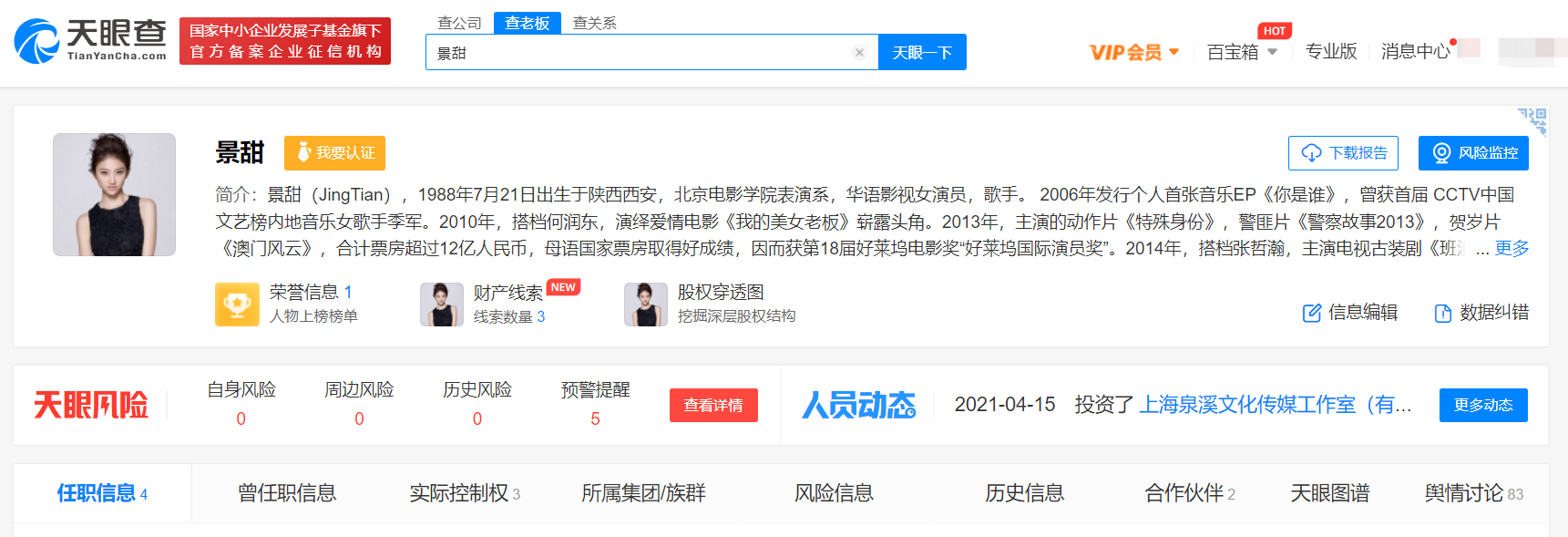
Task: Switch to the 所属集团/族群 tab
Action: coord(643,493)
